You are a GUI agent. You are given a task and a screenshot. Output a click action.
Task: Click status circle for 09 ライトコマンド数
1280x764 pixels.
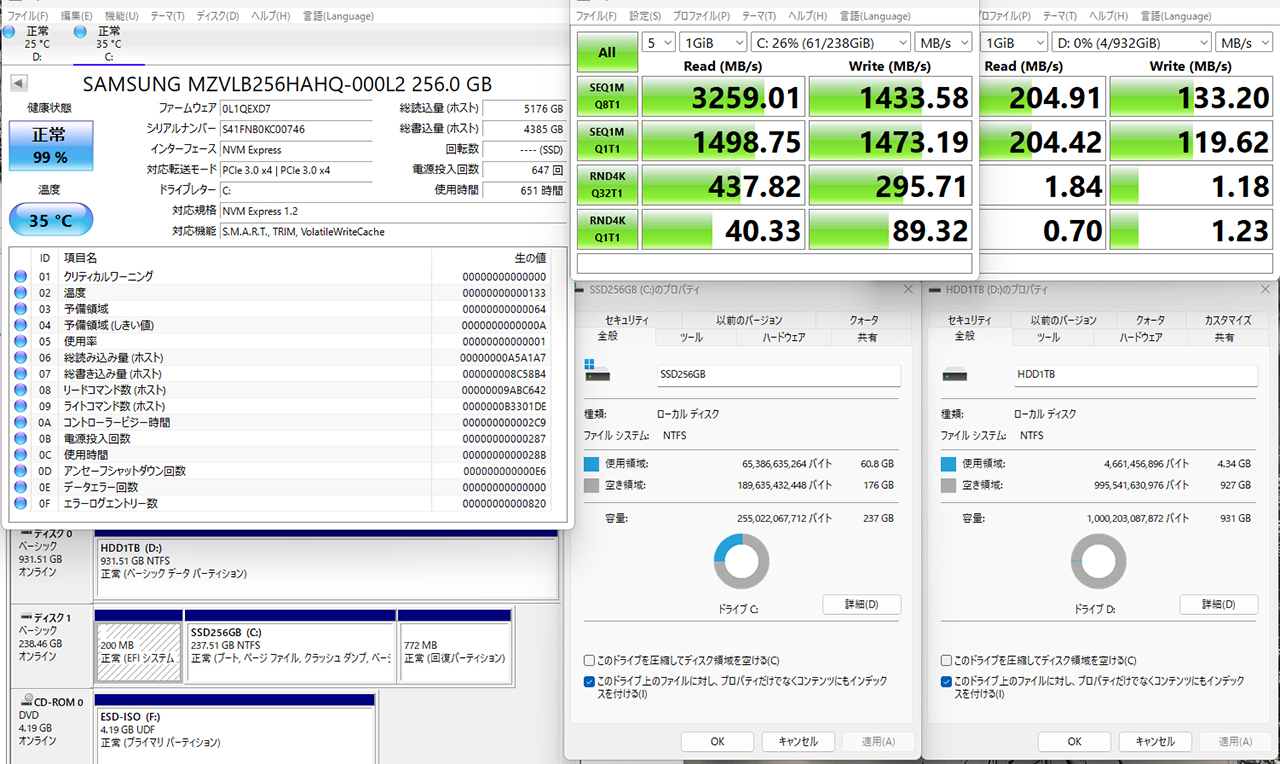coord(20,406)
